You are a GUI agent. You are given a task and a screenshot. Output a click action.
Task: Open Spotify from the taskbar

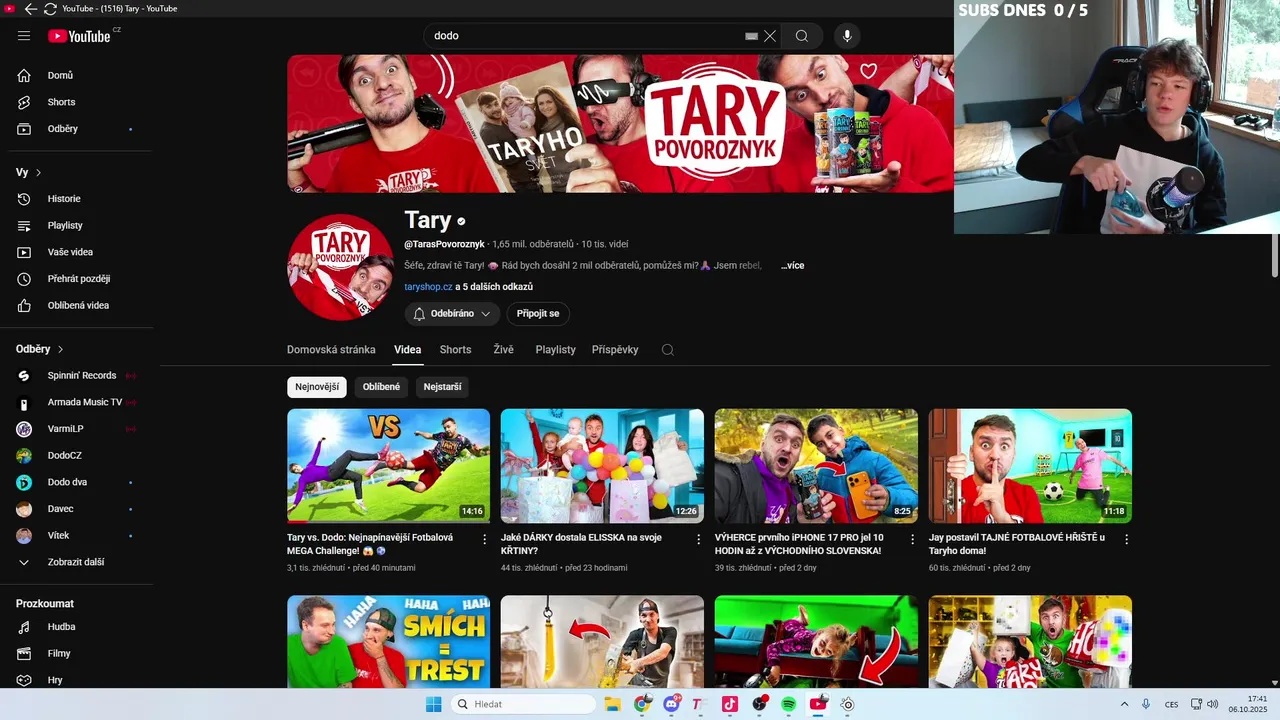789,704
